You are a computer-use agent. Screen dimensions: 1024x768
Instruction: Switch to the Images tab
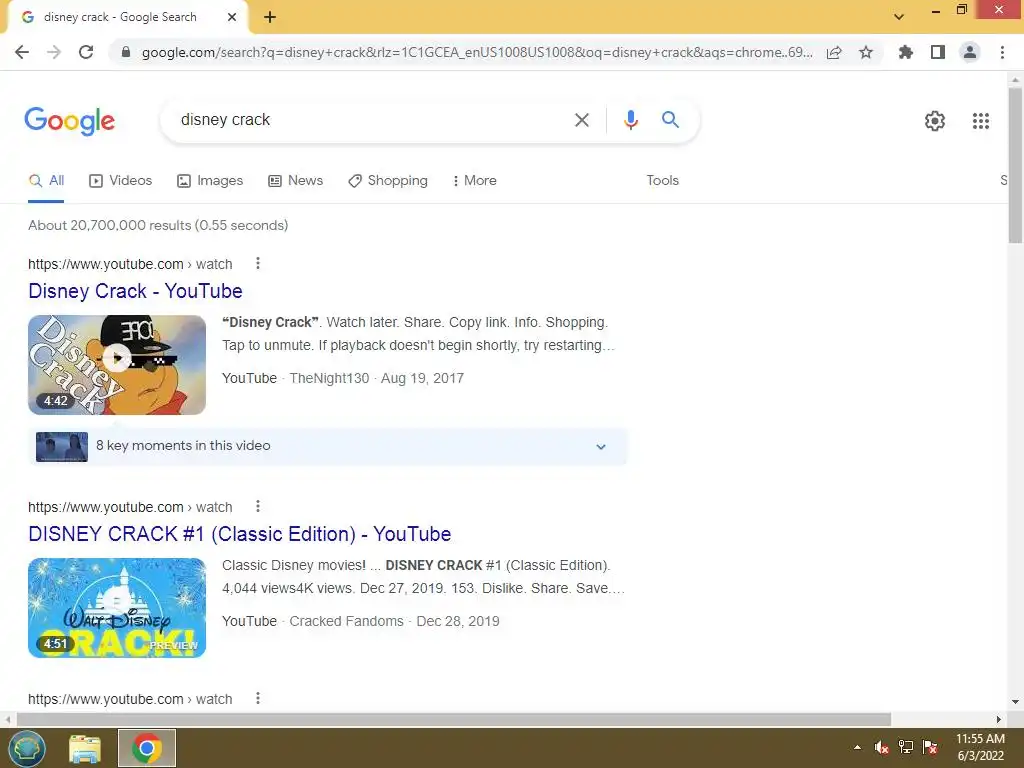click(210, 181)
